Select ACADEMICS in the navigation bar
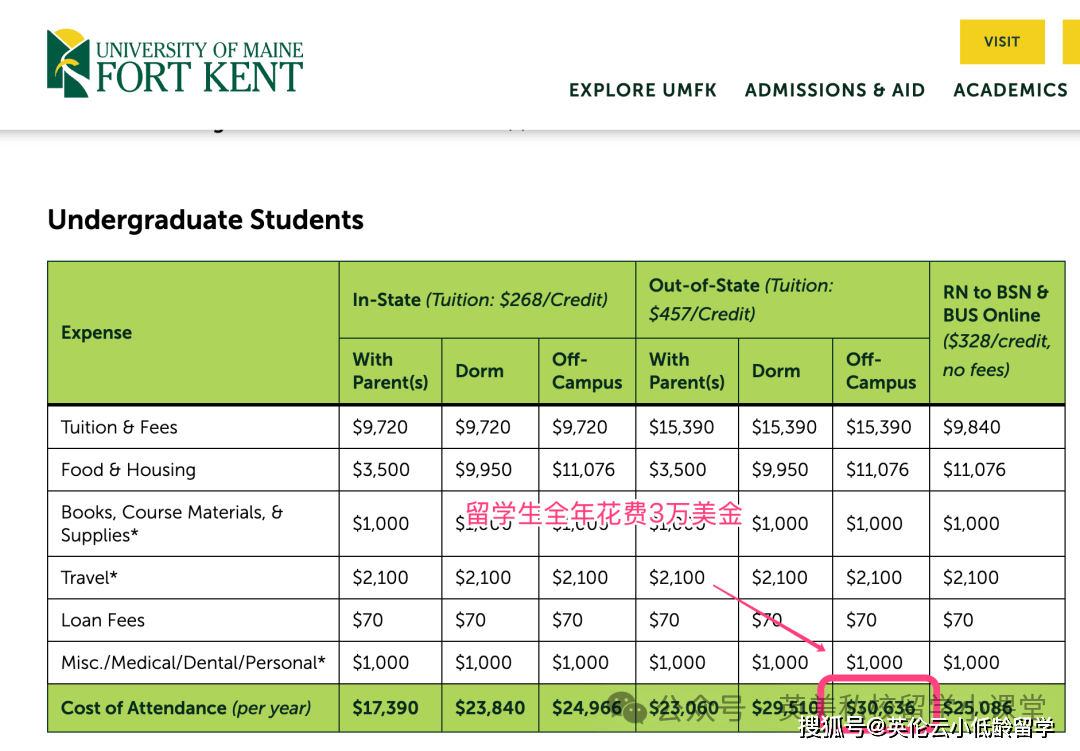Image resolution: width=1080 pixels, height=751 pixels. tap(1010, 90)
